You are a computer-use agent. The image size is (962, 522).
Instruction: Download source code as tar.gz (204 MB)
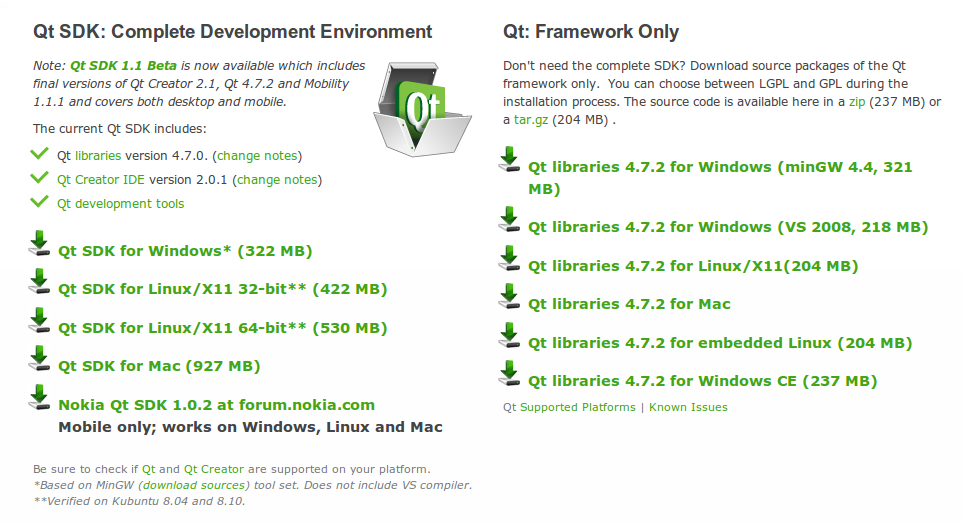531,120
